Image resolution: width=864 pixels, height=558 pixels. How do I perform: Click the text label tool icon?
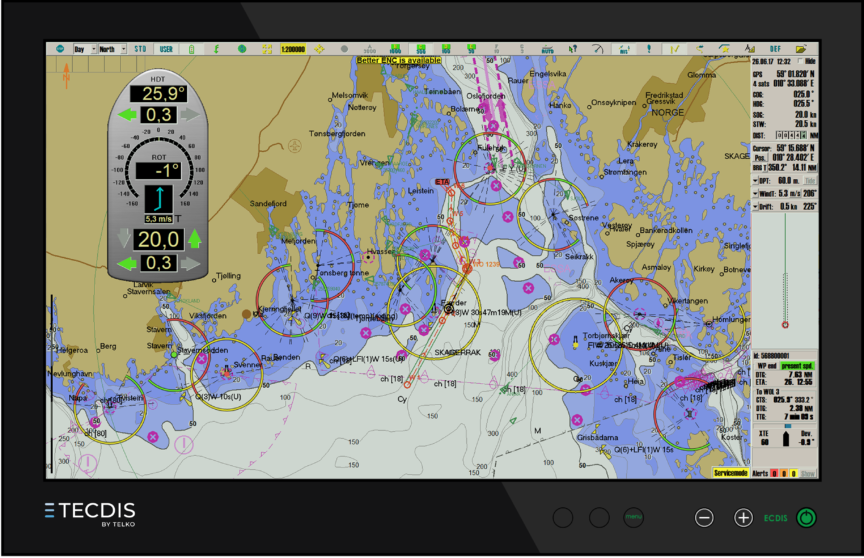(x=750, y=49)
